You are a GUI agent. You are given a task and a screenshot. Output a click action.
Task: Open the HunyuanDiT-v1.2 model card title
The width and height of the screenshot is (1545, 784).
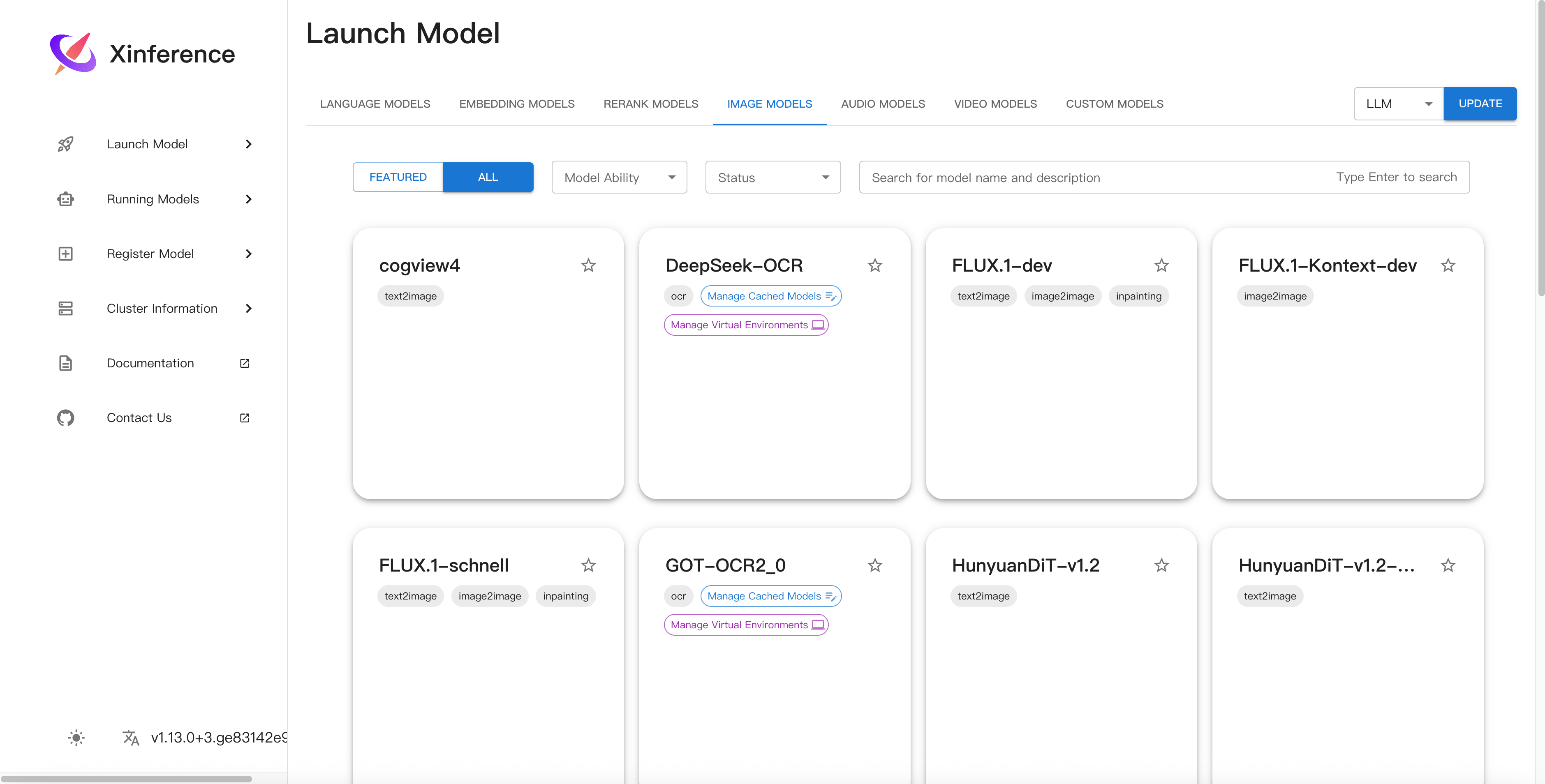pyautogui.click(x=1026, y=565)
